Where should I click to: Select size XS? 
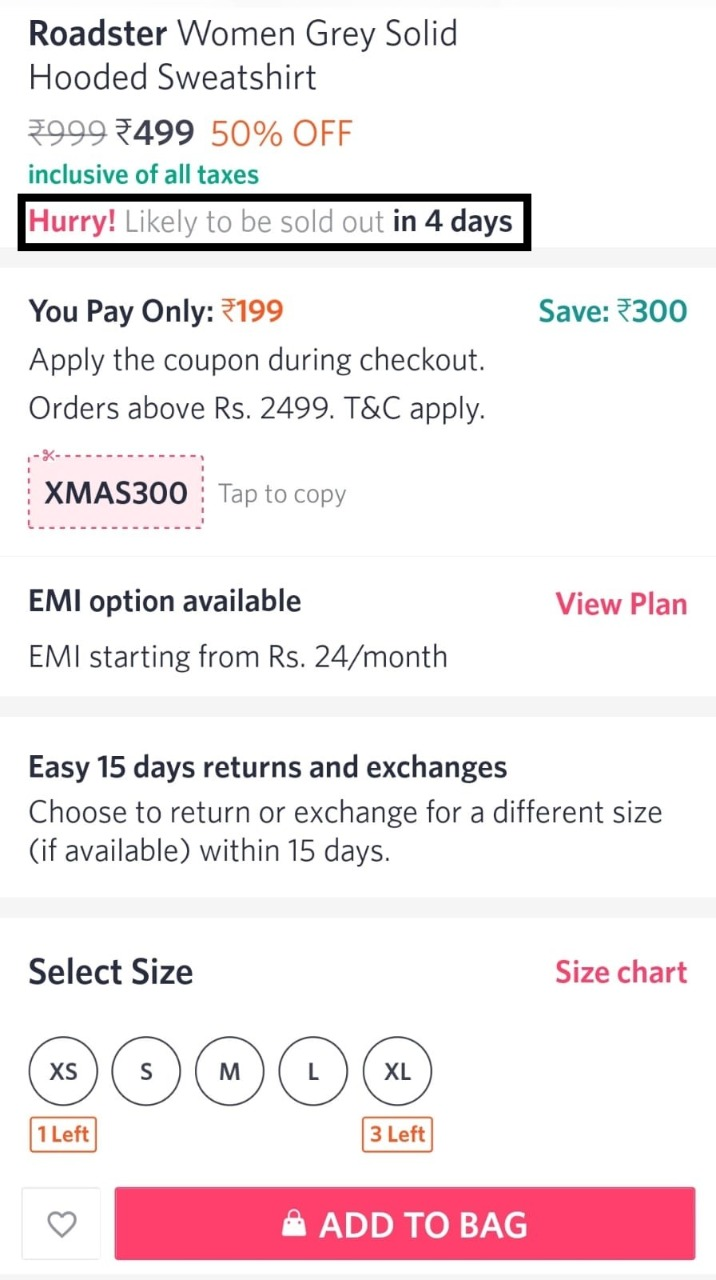pos(63,1071)
